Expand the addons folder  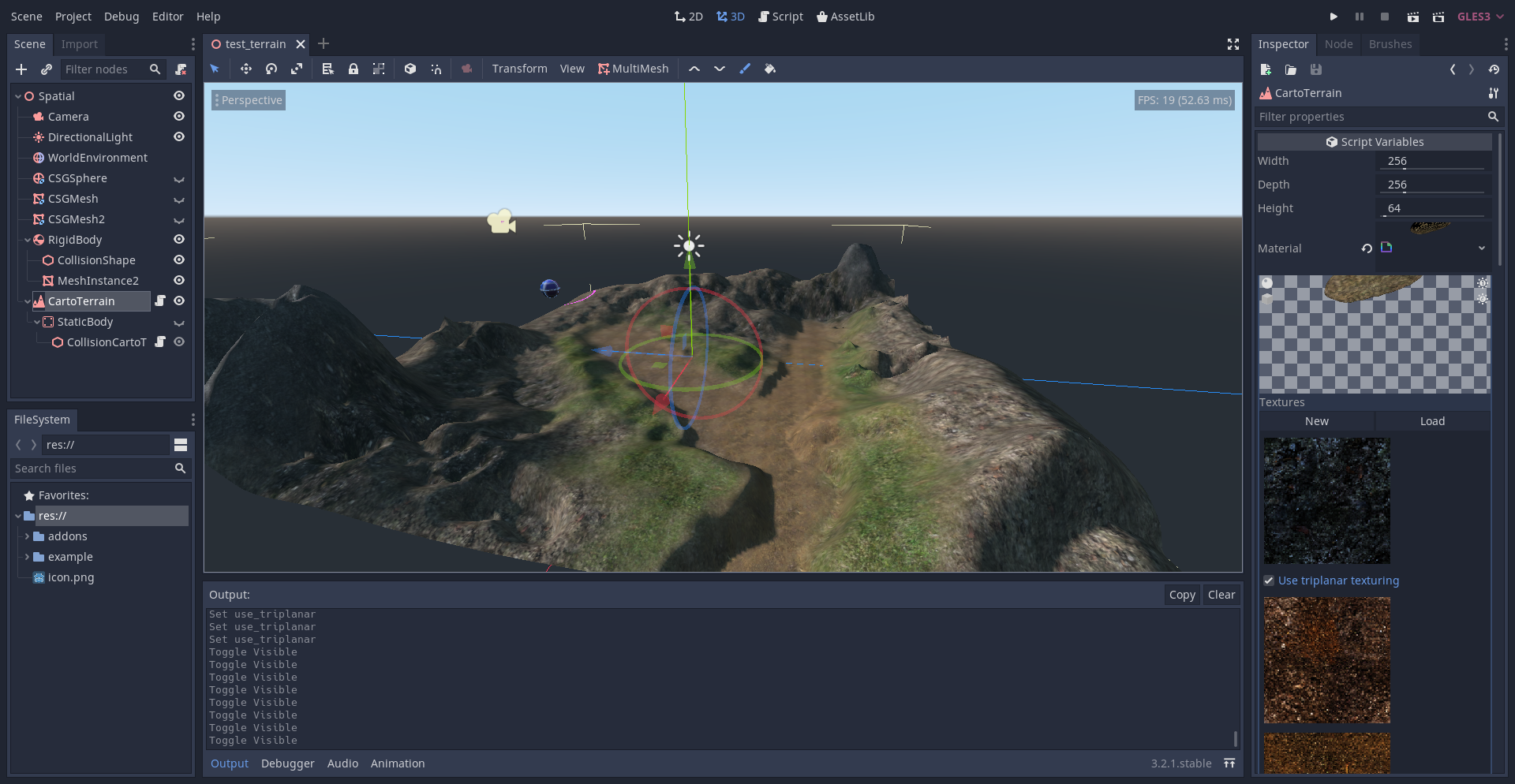point(28,536)
